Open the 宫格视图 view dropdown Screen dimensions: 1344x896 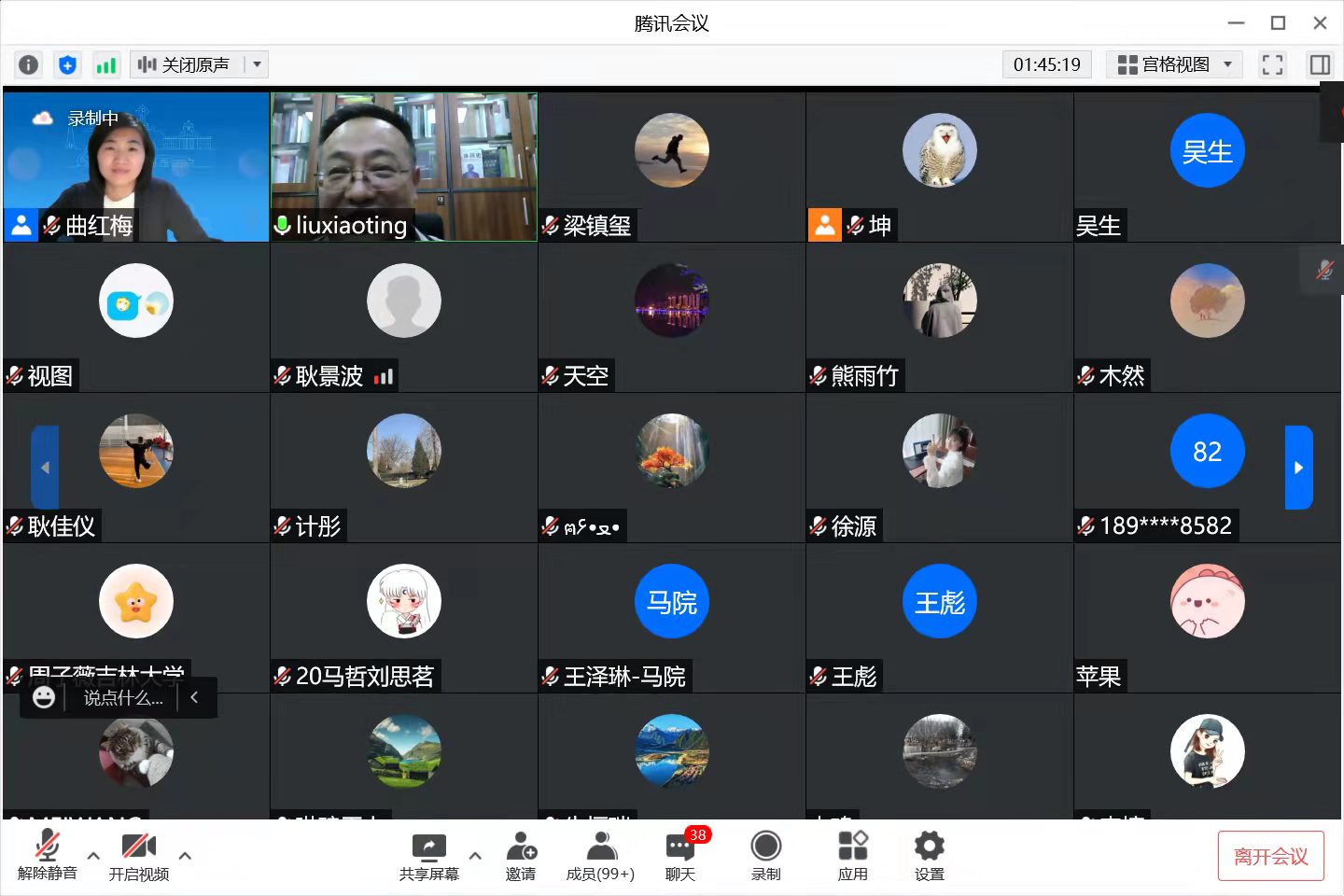point(1174,64)
